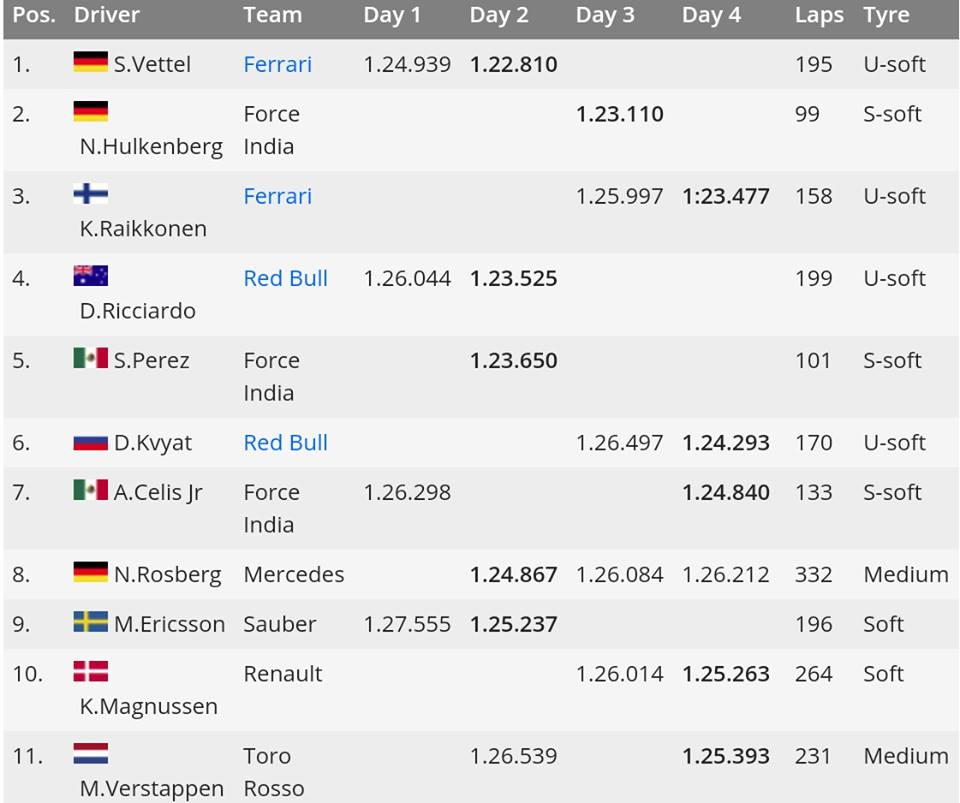960x803 pixels.
Task: Click the German flag beside N.Rosberg
Action: click(90, 573)
